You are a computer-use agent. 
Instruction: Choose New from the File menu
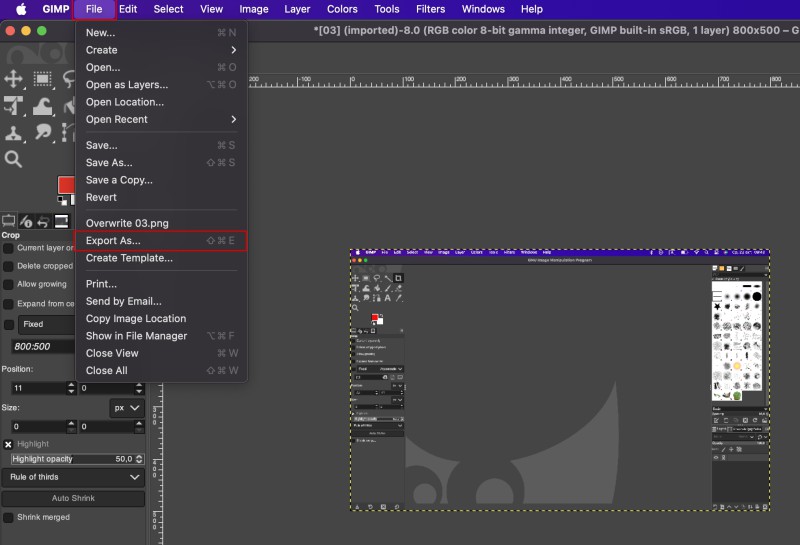161,33
